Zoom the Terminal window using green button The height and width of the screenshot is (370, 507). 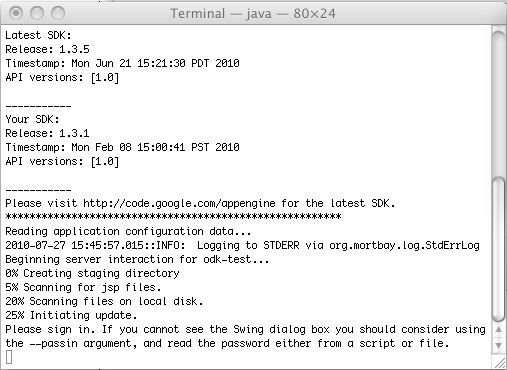(x=58, y=13)
